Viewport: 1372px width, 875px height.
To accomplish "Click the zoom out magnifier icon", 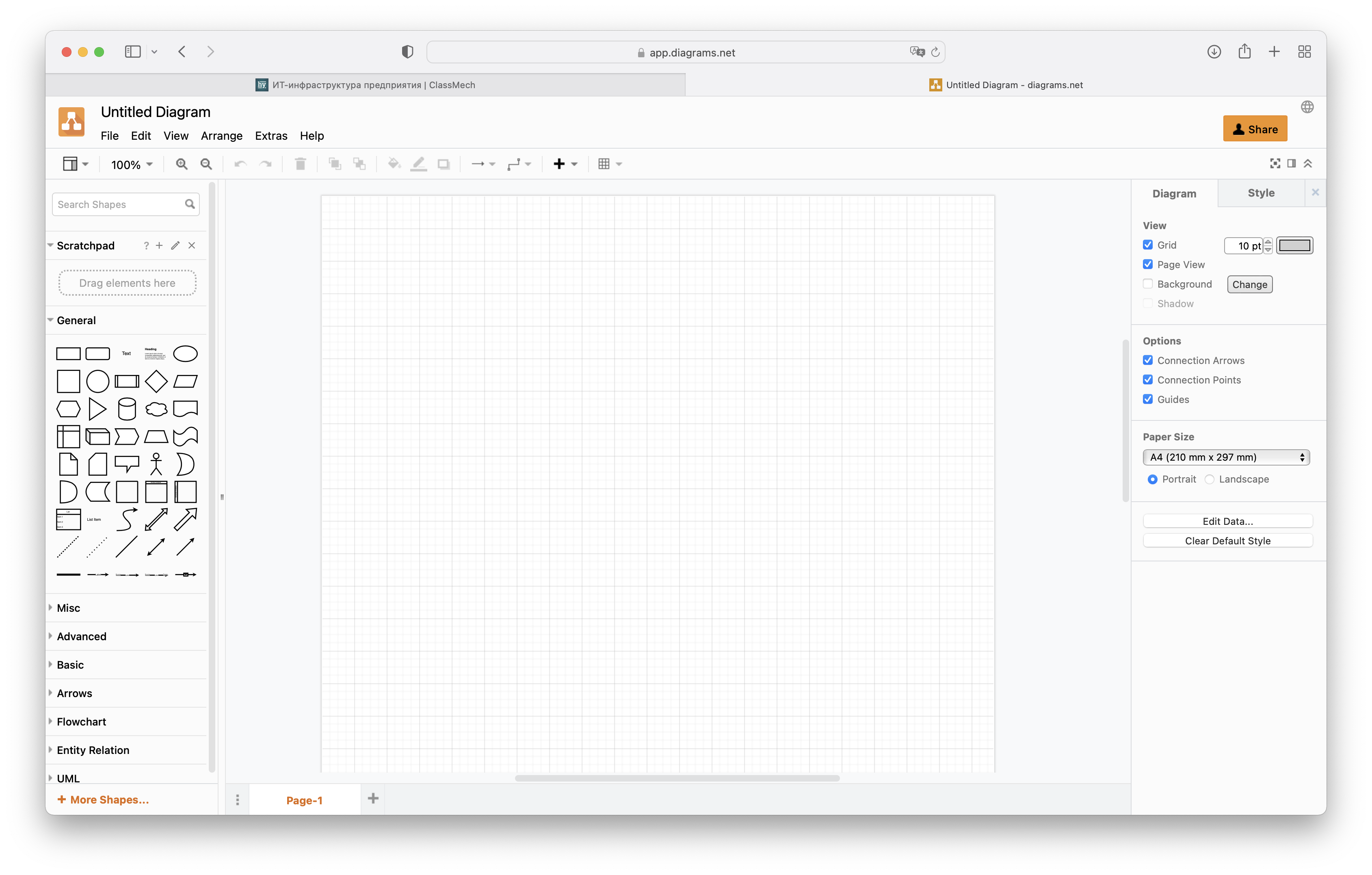I will [206, 164].
